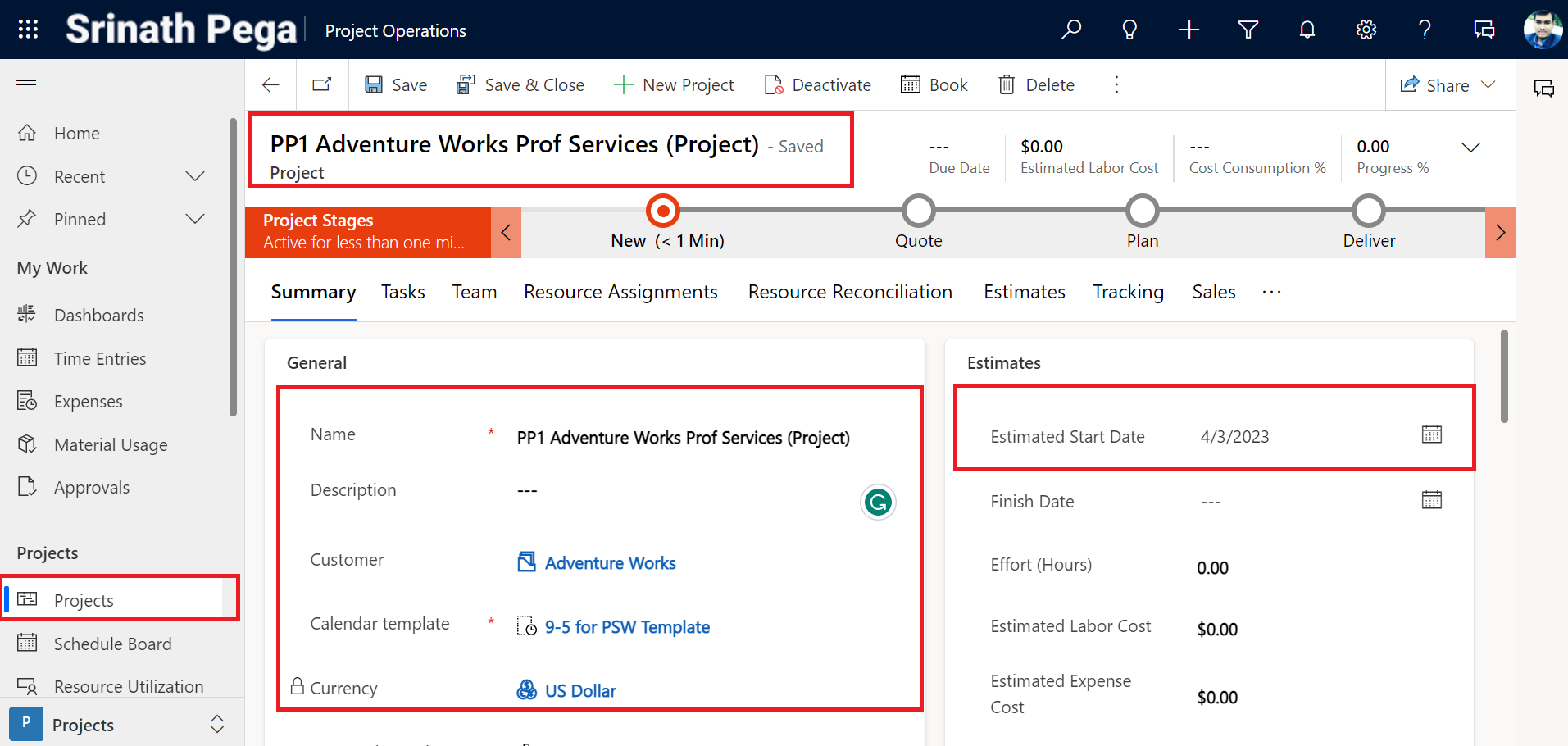The height and width of the screenshot is (746, 1568).
Task: Click the search magnifier icon
Action: click(1070, 30)
